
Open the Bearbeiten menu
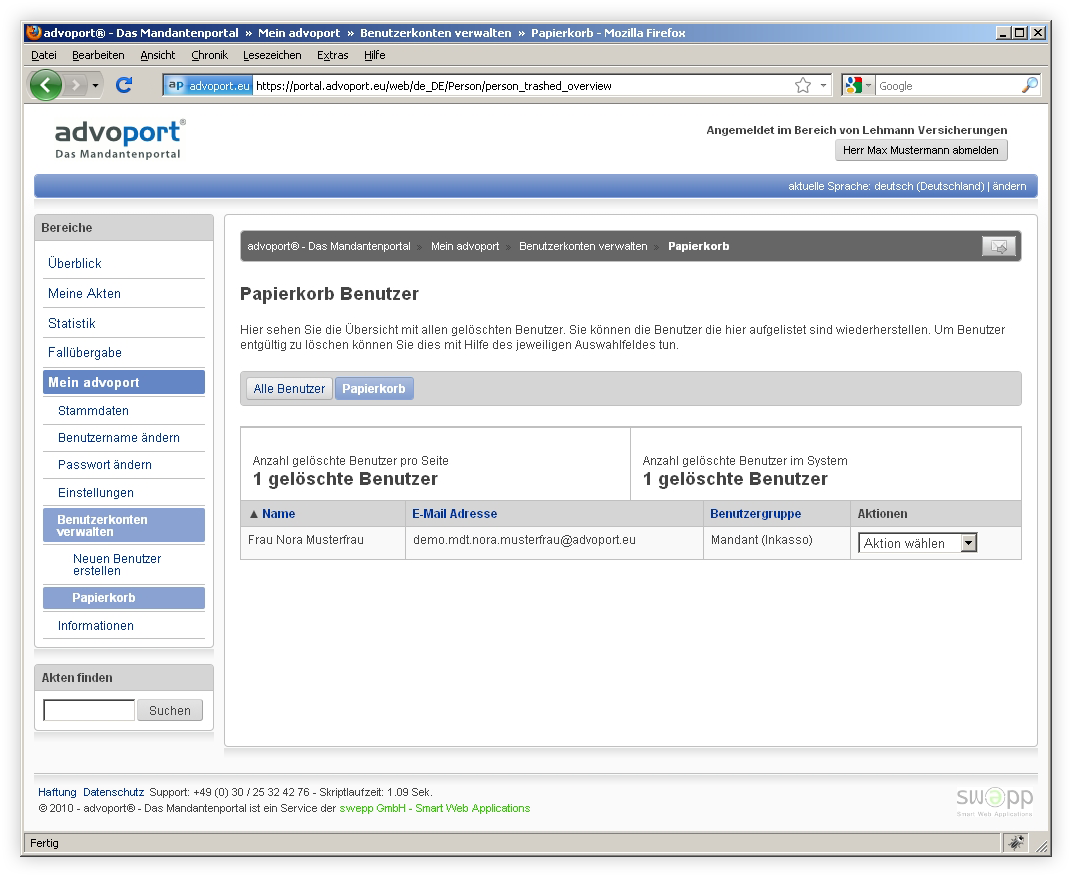[98, 55]
